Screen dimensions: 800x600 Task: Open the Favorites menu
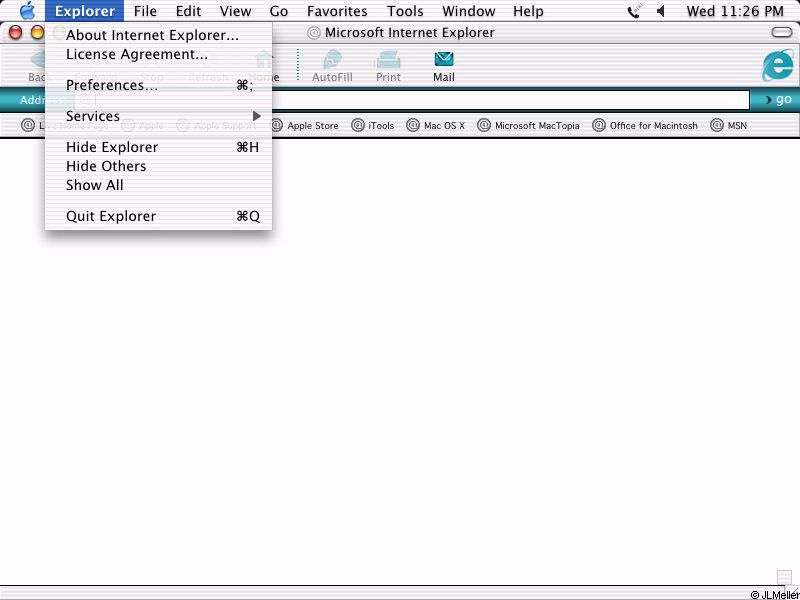click(337, 11)
